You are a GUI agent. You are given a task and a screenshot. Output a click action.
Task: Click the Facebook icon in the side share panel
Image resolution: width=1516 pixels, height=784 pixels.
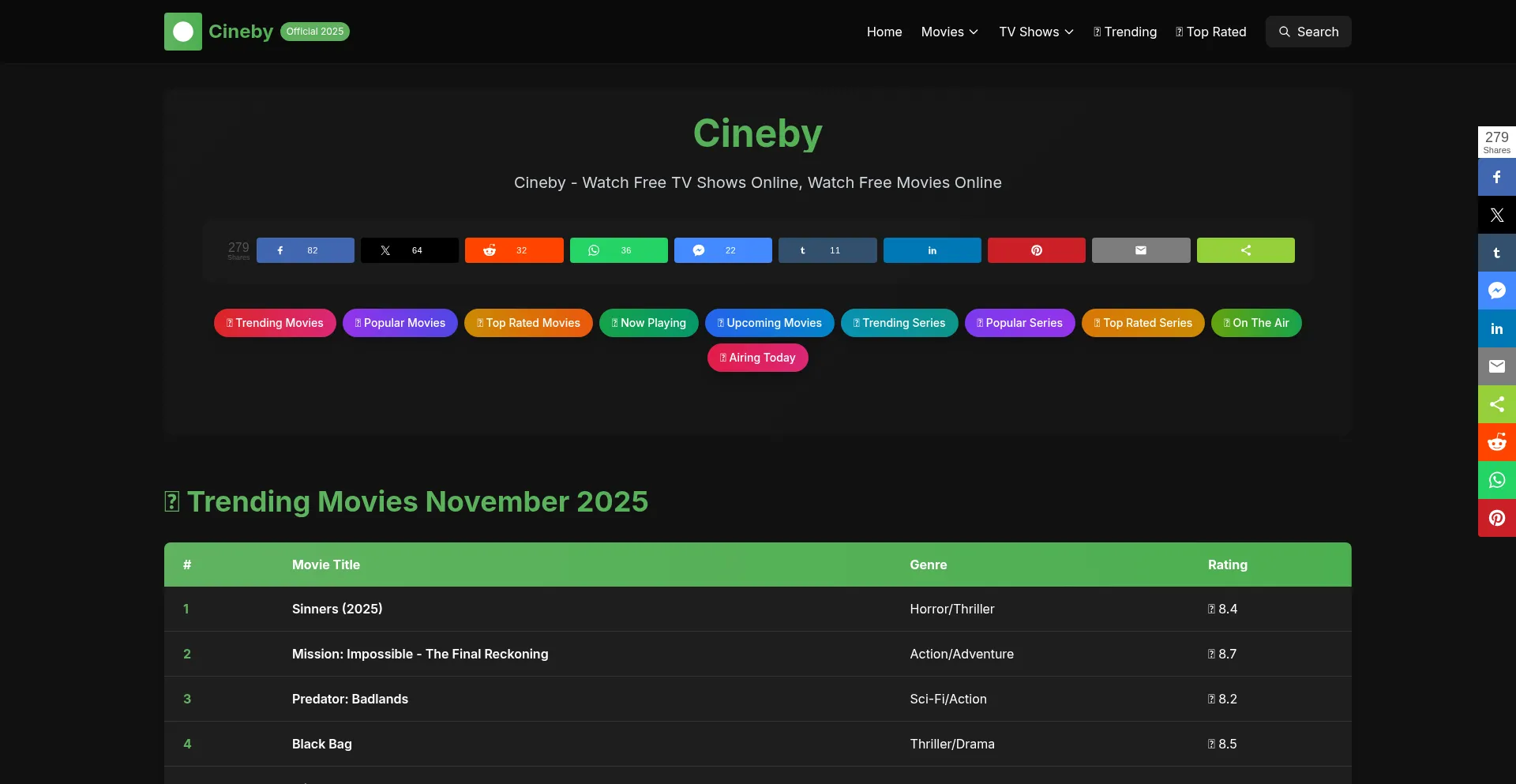click(x=1497, y=177)
